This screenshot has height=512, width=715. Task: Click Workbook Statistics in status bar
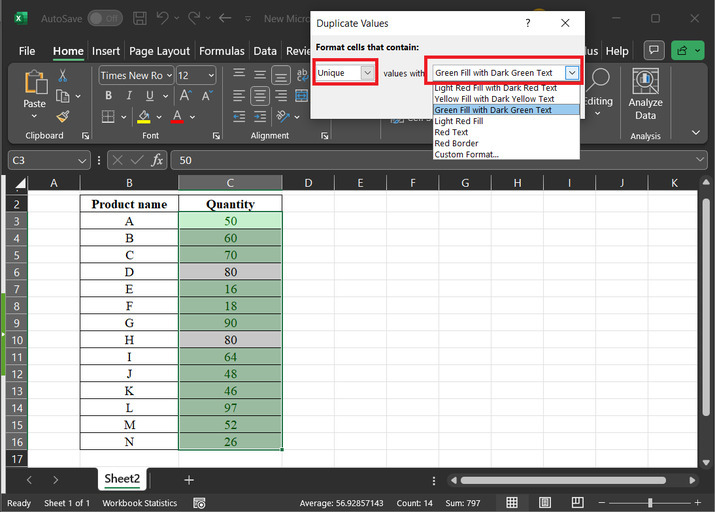[x=140, y=503]
